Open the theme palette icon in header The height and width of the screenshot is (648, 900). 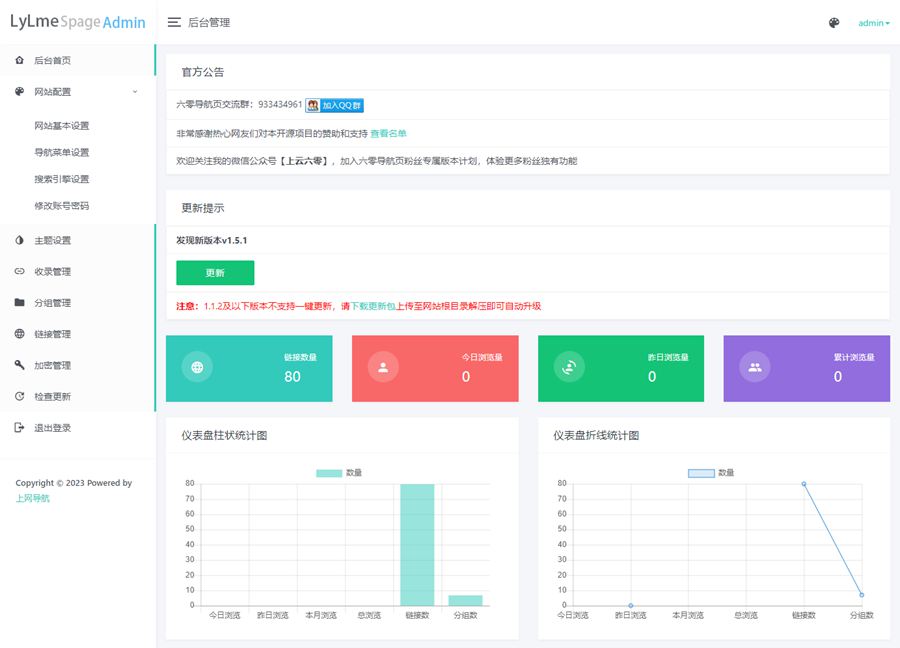pyautogui.click(x=834, y=23)
